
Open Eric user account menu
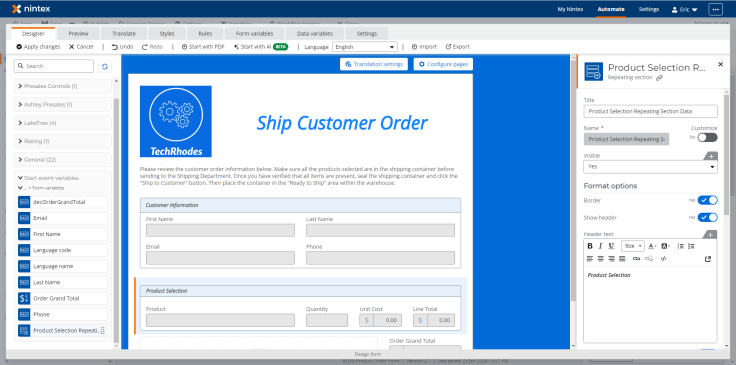click(x=685, y=9)
